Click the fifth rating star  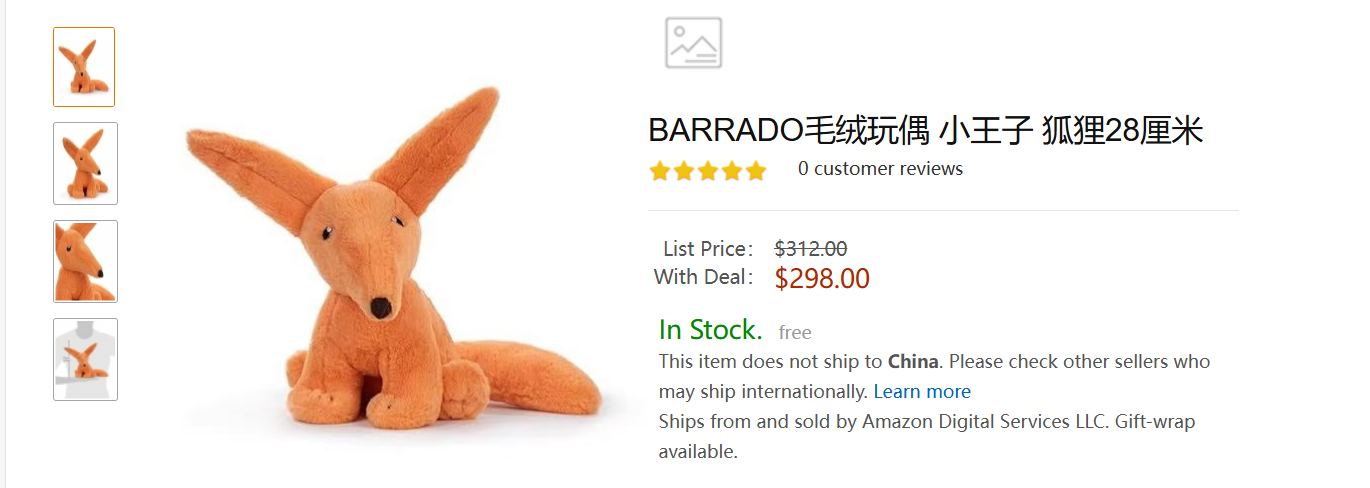[756, 171]
